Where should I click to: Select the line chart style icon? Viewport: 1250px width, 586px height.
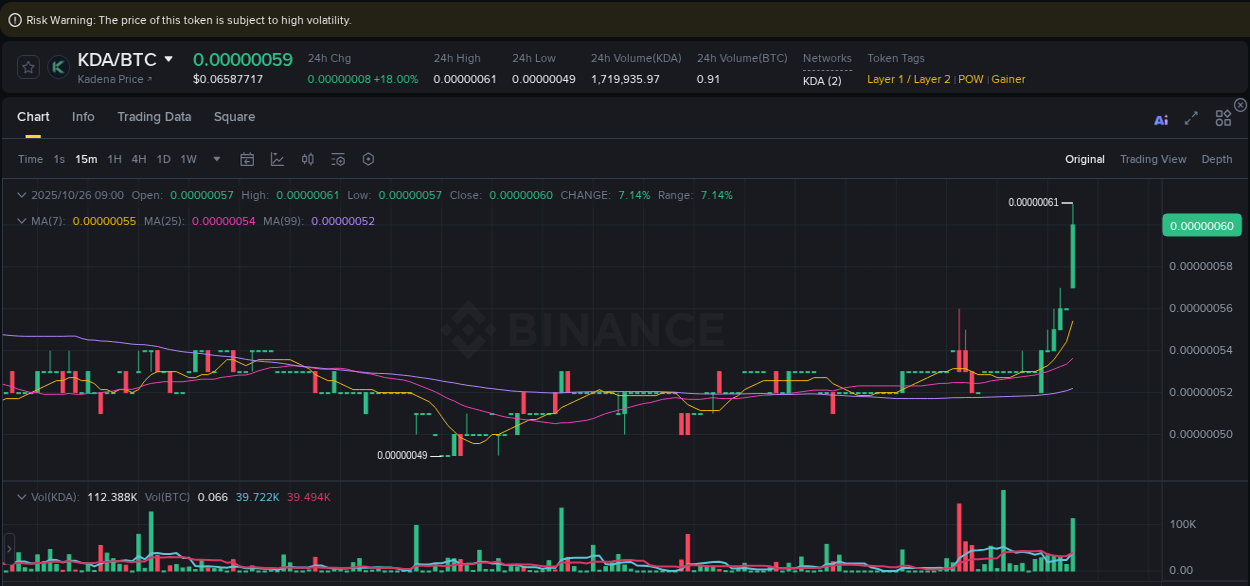click(x=276, y=159)
